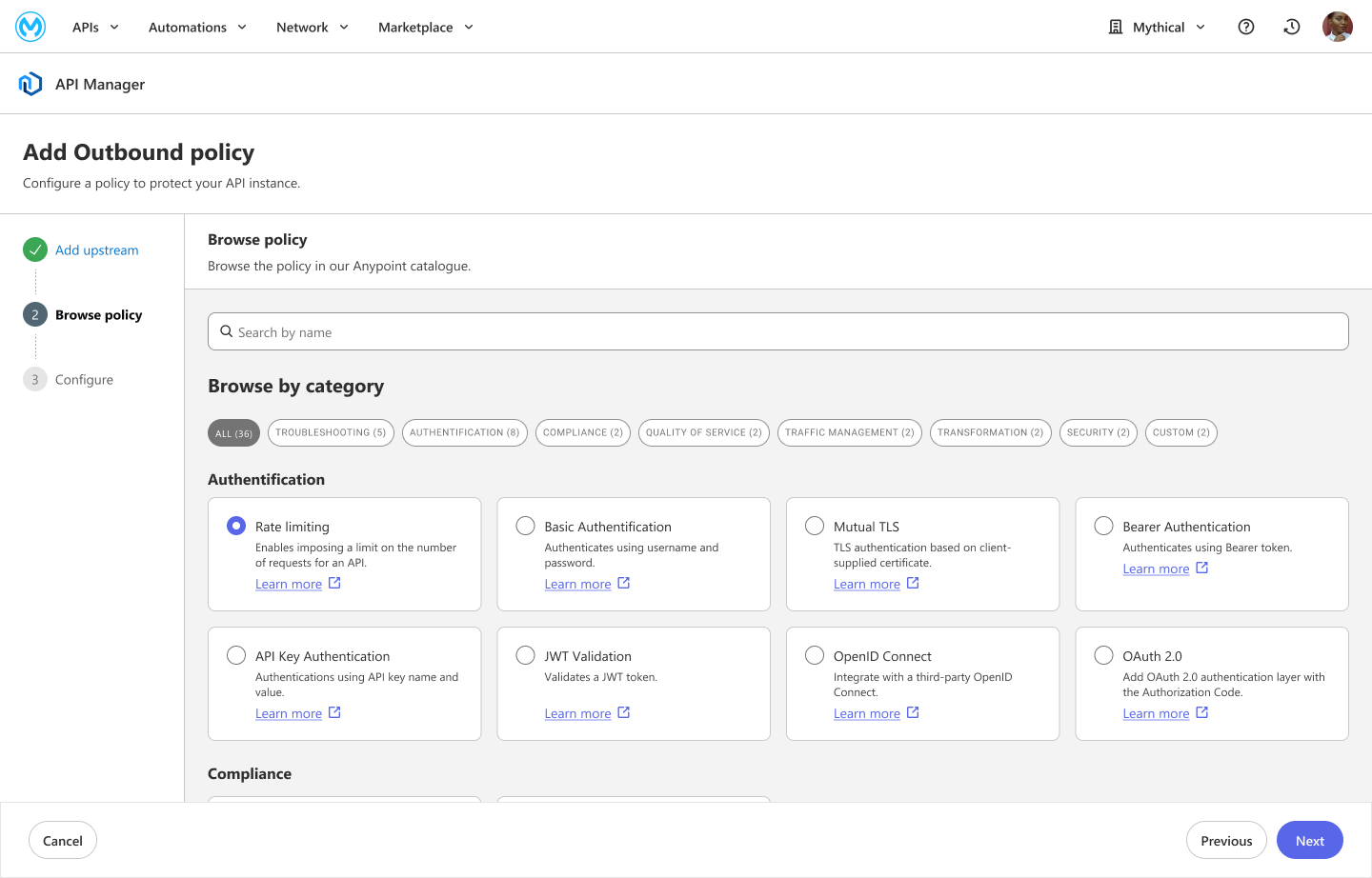Image resolution: width=1372 pixels, height=878 pixels.
Task: Select the Basic Authentication radio button
Action: click(525, 526)
